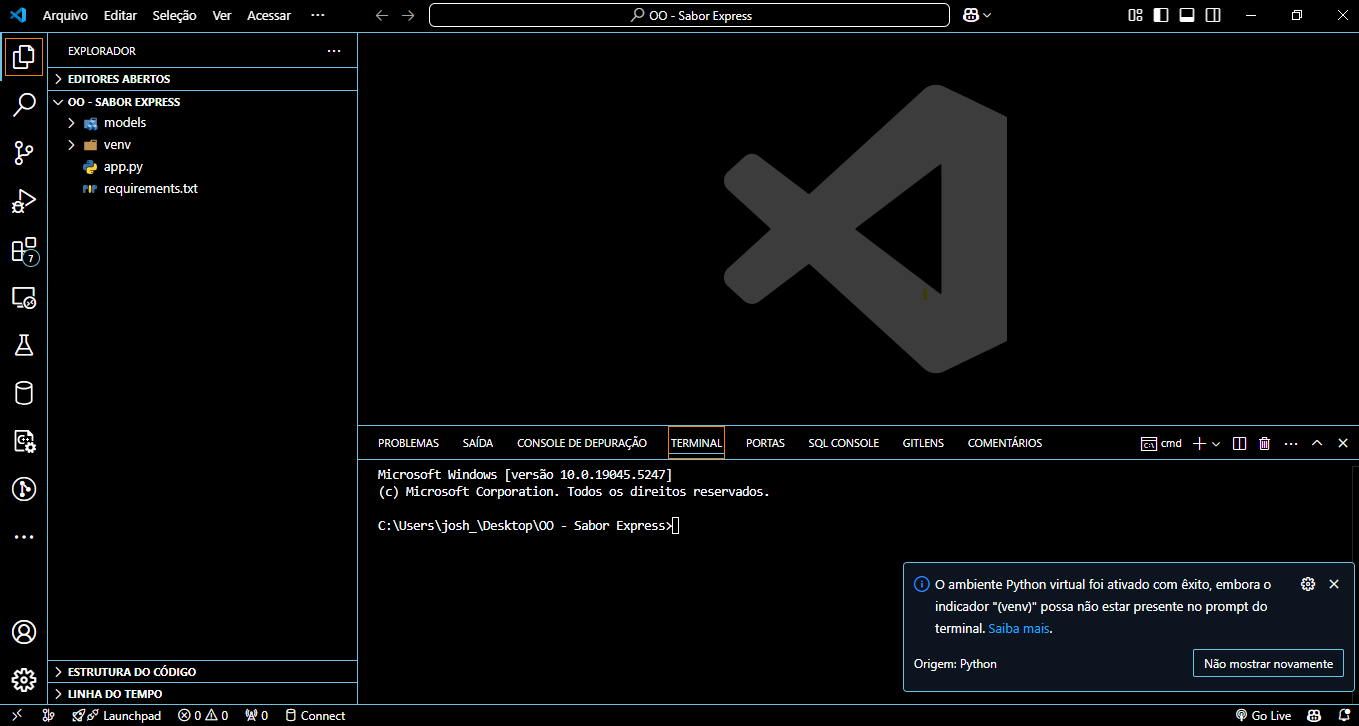
Task: Toggle primary sidebar visibility
Action: [1161, 15]
